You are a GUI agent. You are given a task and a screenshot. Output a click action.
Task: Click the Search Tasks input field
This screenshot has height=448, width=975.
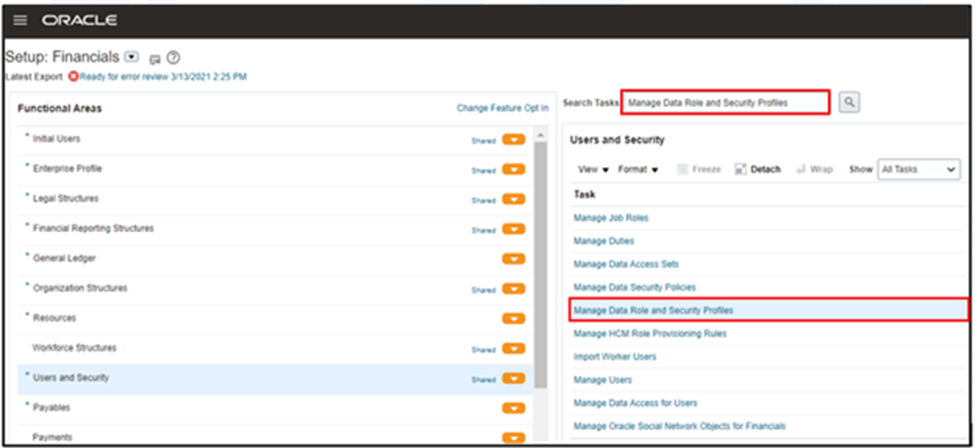[x=725, y=103]
